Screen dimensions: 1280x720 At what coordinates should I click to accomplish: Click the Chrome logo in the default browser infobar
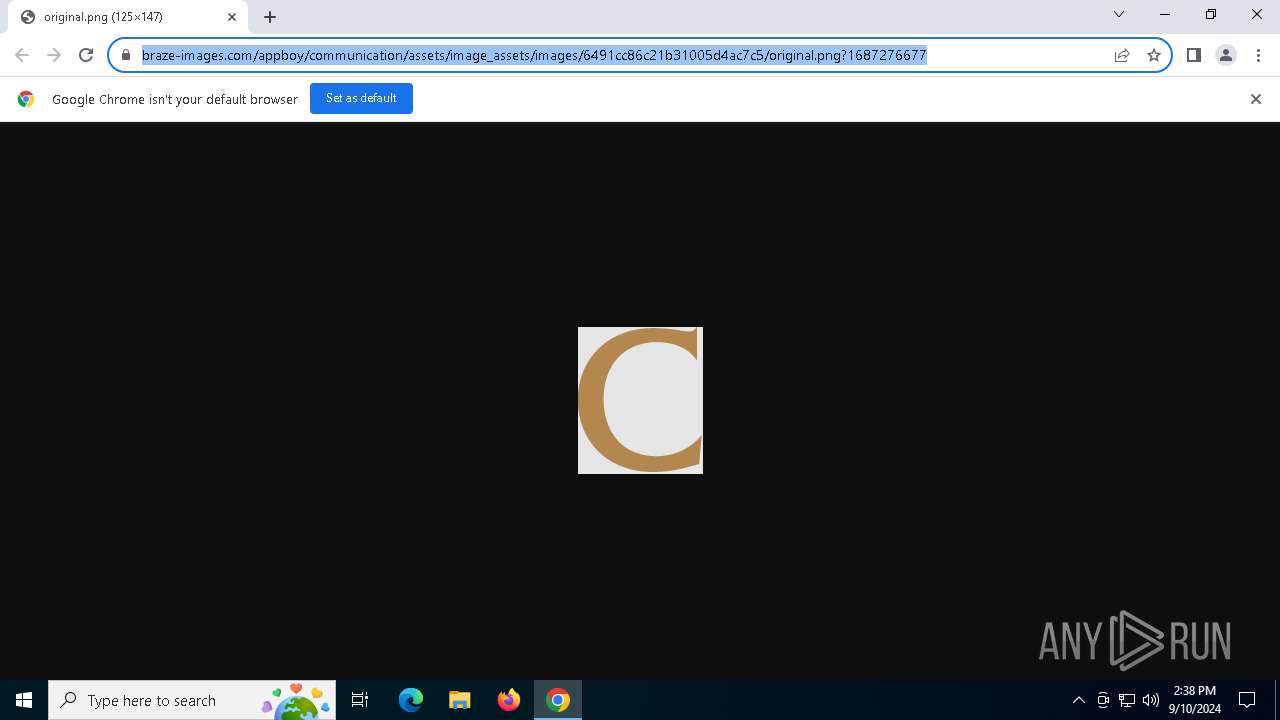pyautogui.click(x=26, y=99)
